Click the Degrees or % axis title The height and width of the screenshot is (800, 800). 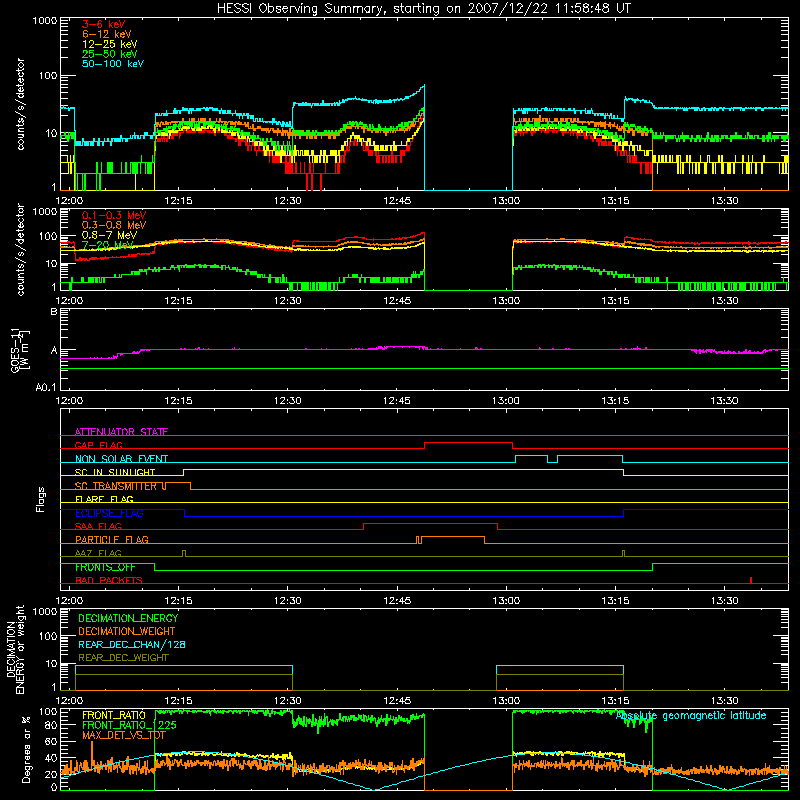pos(27,749)
